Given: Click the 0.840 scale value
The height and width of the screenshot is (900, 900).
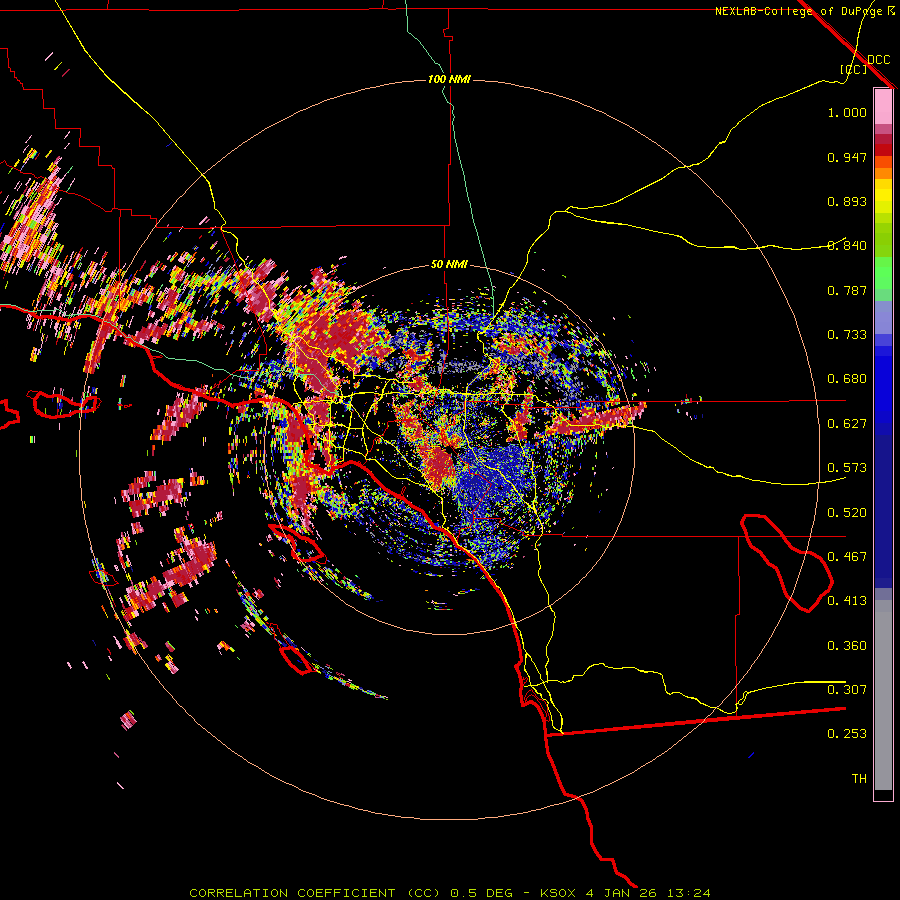Looking at the screenshot, I should pos(847,246).
